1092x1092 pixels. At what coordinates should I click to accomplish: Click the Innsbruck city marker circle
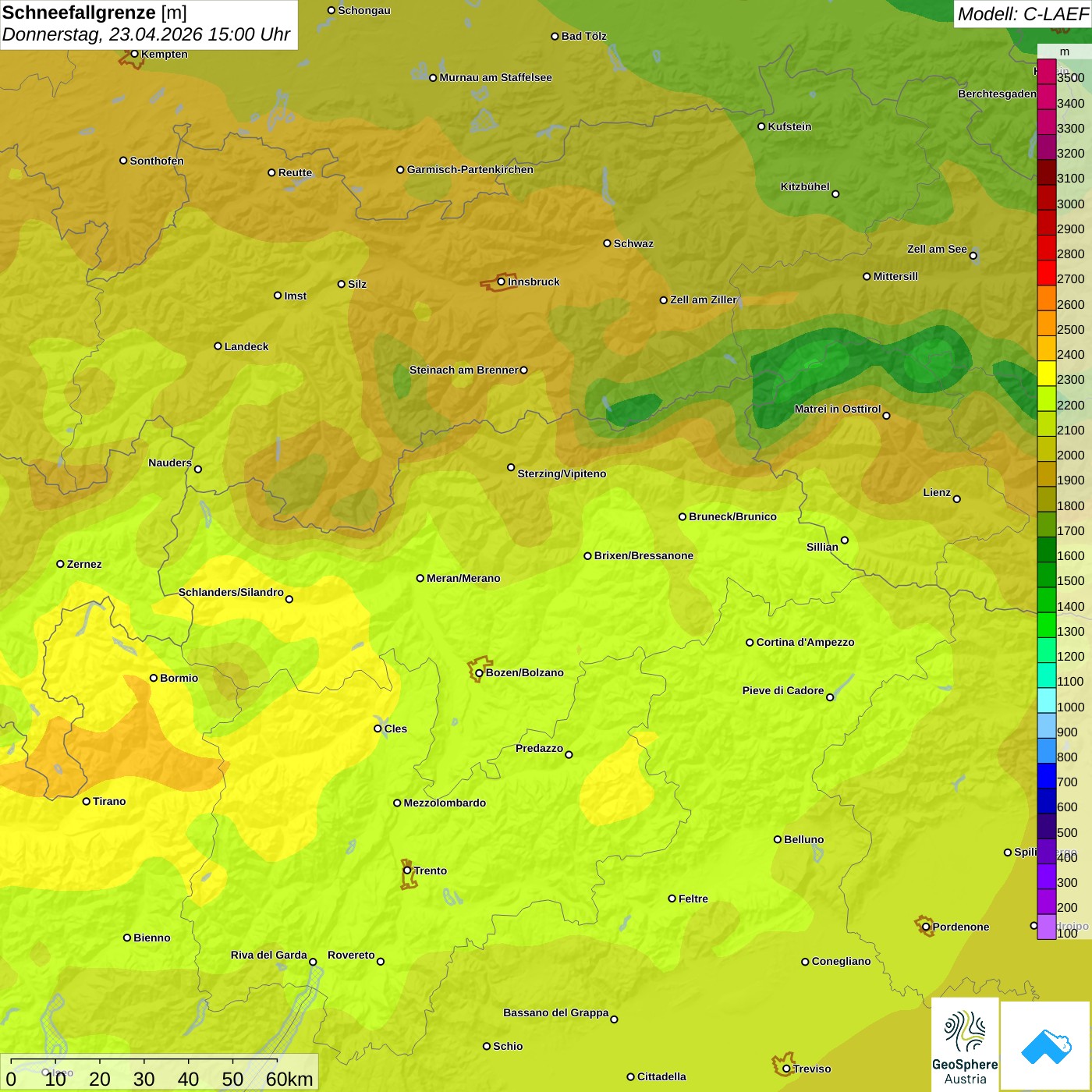coord(502,282)
